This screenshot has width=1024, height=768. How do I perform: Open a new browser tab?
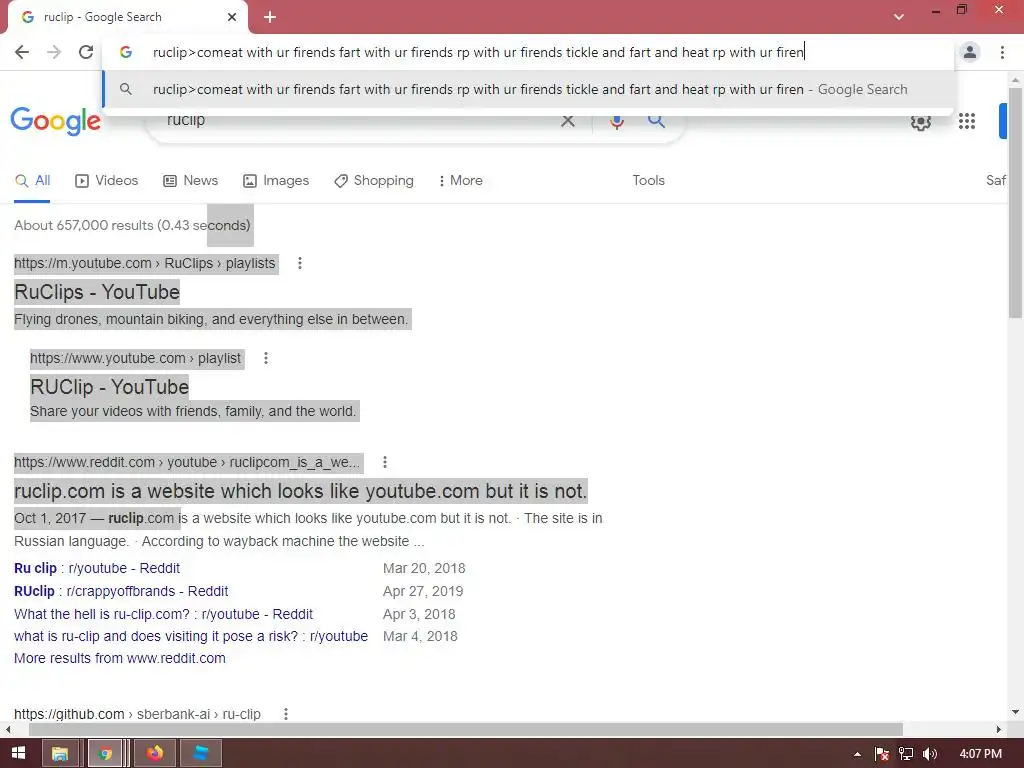[270, 17]
